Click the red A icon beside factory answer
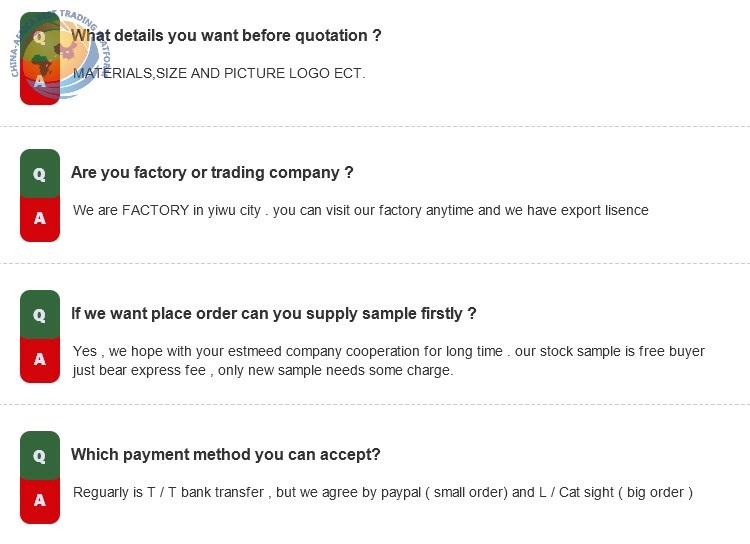Screen dimensions: 750x544 tap(40, 219)
